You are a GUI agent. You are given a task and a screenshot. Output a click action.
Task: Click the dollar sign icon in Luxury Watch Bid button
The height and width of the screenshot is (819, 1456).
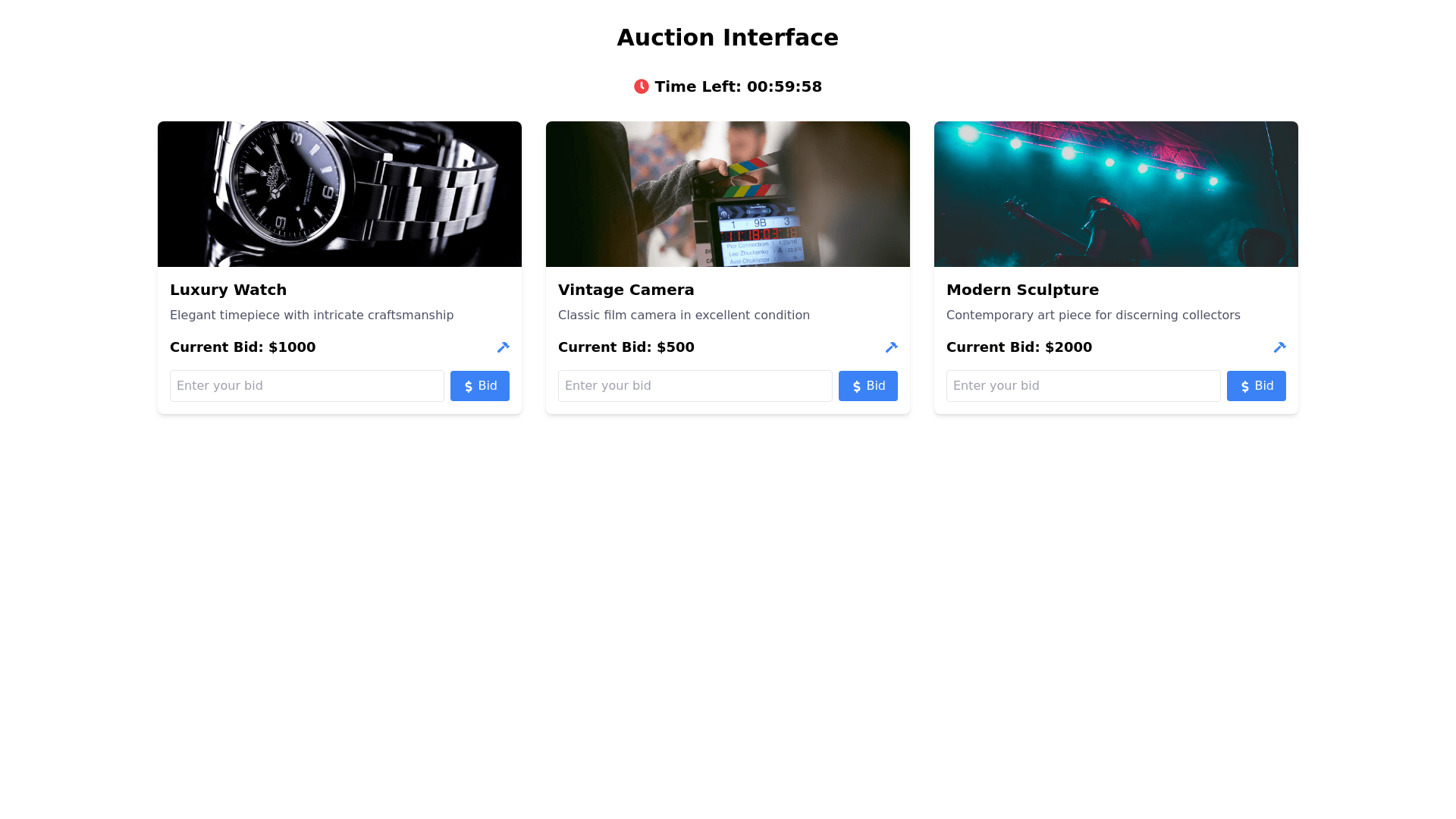pyautogui.click(x=469, y=387)
